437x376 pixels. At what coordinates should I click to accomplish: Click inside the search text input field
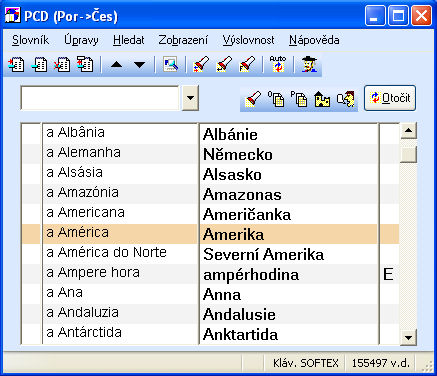100,98
